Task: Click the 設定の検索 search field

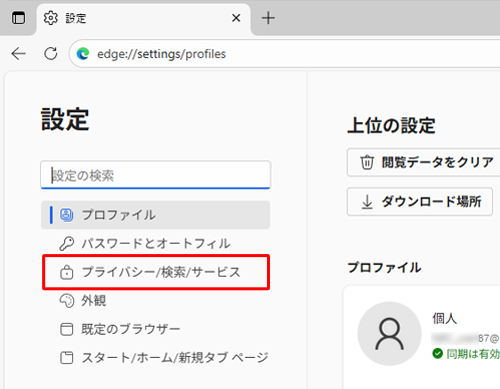Action: pyautogui.click(x=155, y=175)
